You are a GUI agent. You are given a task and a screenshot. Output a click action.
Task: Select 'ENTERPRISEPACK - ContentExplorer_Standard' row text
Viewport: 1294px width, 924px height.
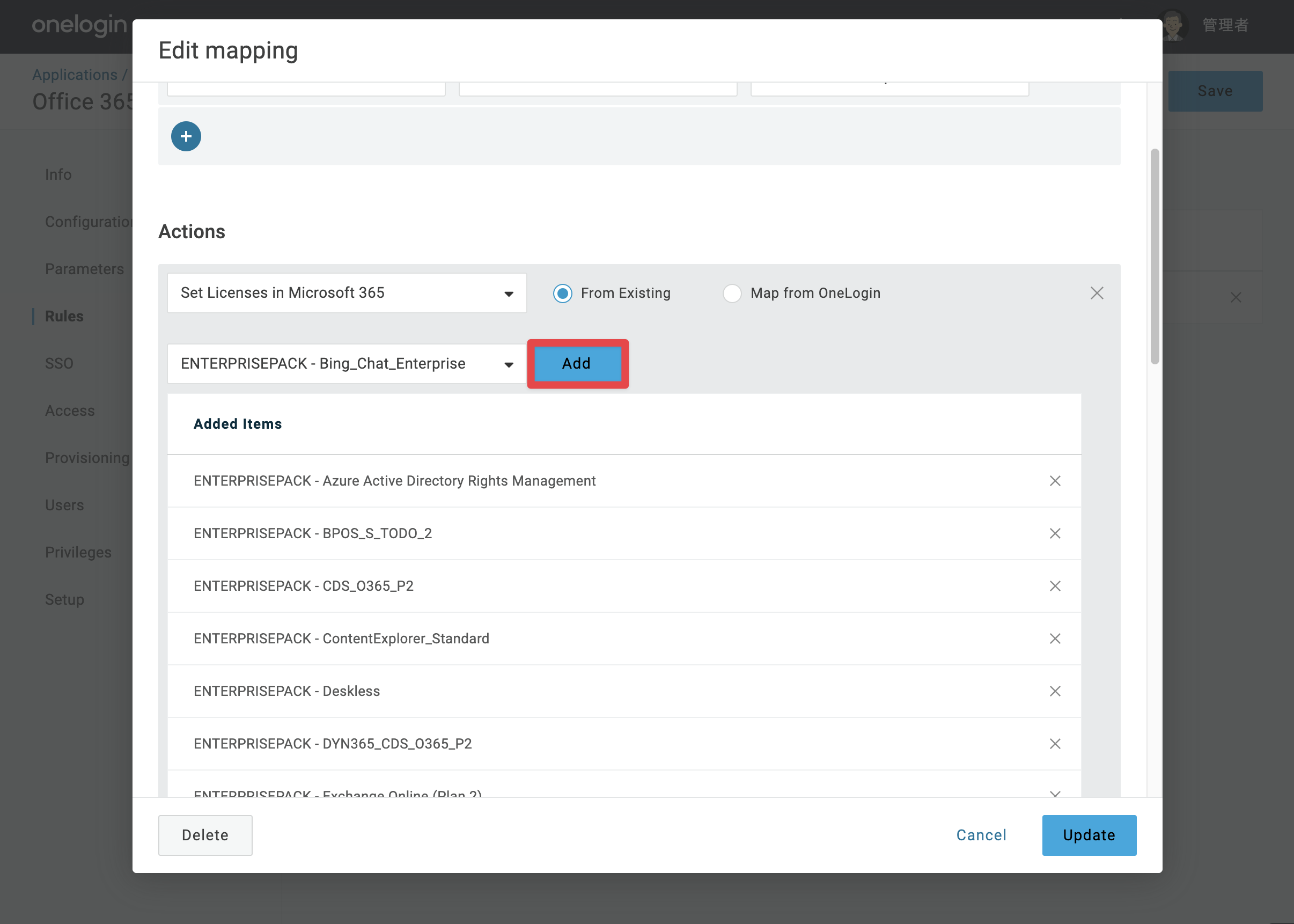341,639
